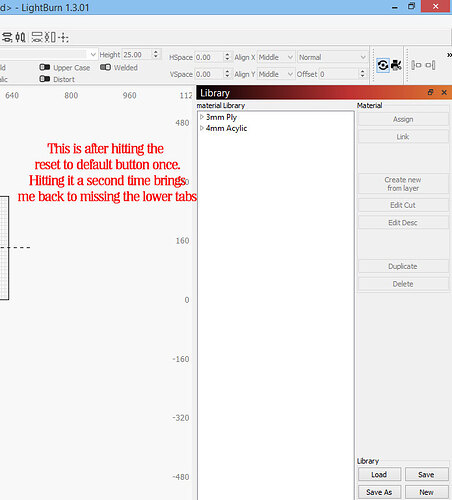Show hidden toolbar items with chevron
The width and height of the screenshot is (452, 500).
pyautogui.click(x=449, y=55)
